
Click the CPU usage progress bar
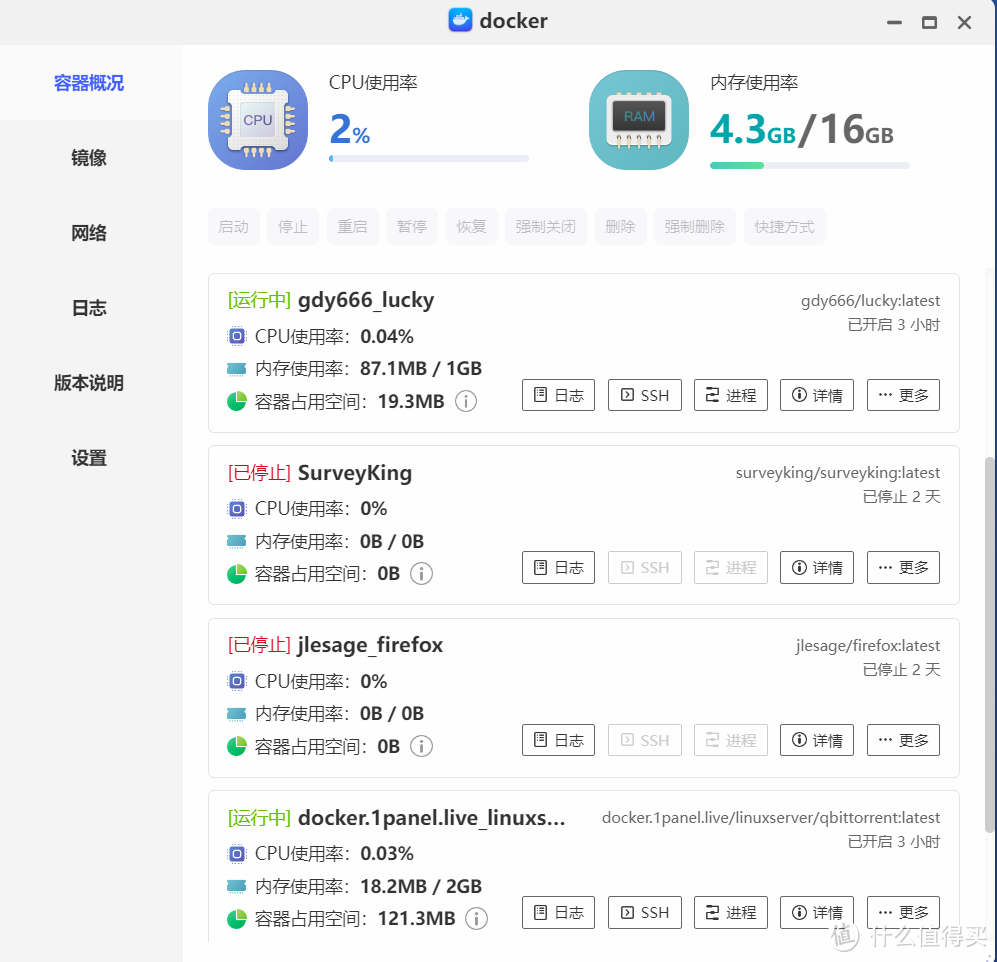point(428,158)
